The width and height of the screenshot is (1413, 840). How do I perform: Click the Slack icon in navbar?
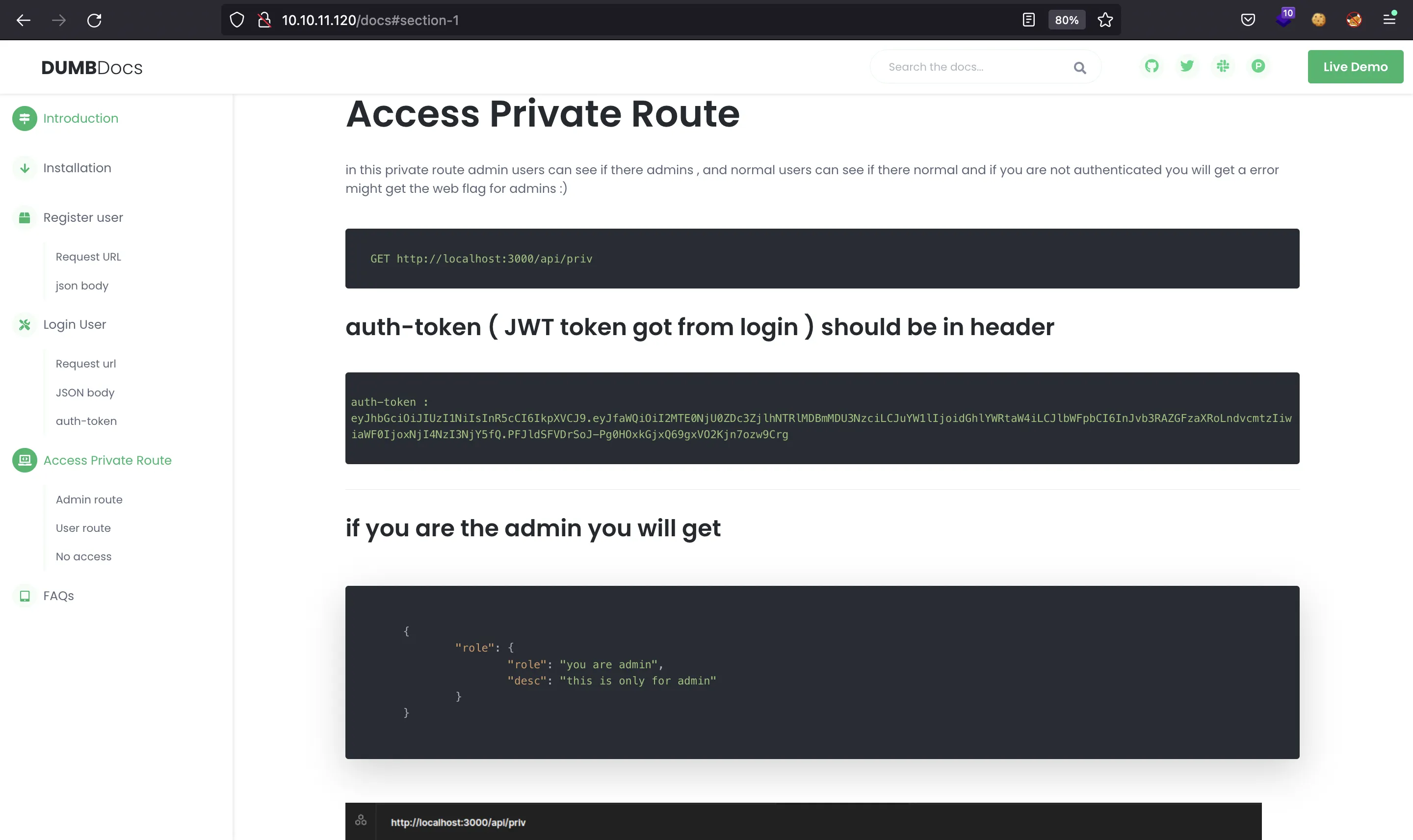coord(1223,66)
